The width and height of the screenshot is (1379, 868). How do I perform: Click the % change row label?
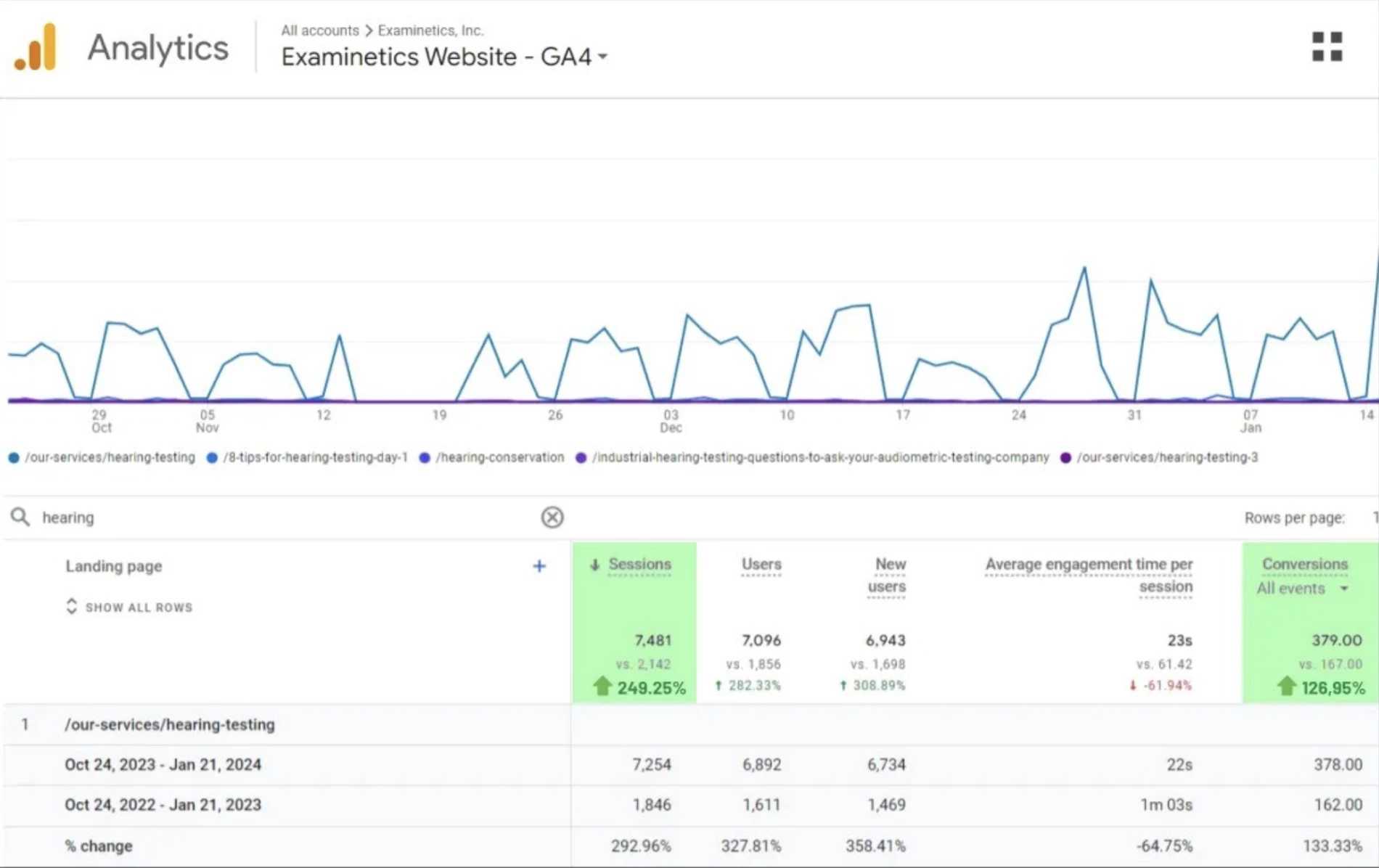(x=99, y=846)
